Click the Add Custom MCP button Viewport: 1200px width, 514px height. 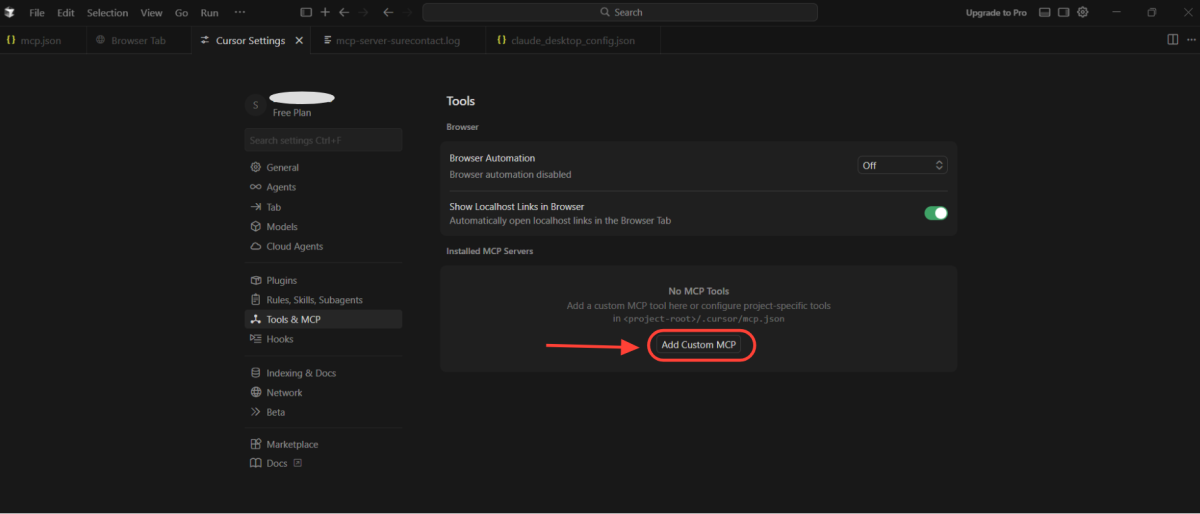pyautogui.click(x=698, y=345)
